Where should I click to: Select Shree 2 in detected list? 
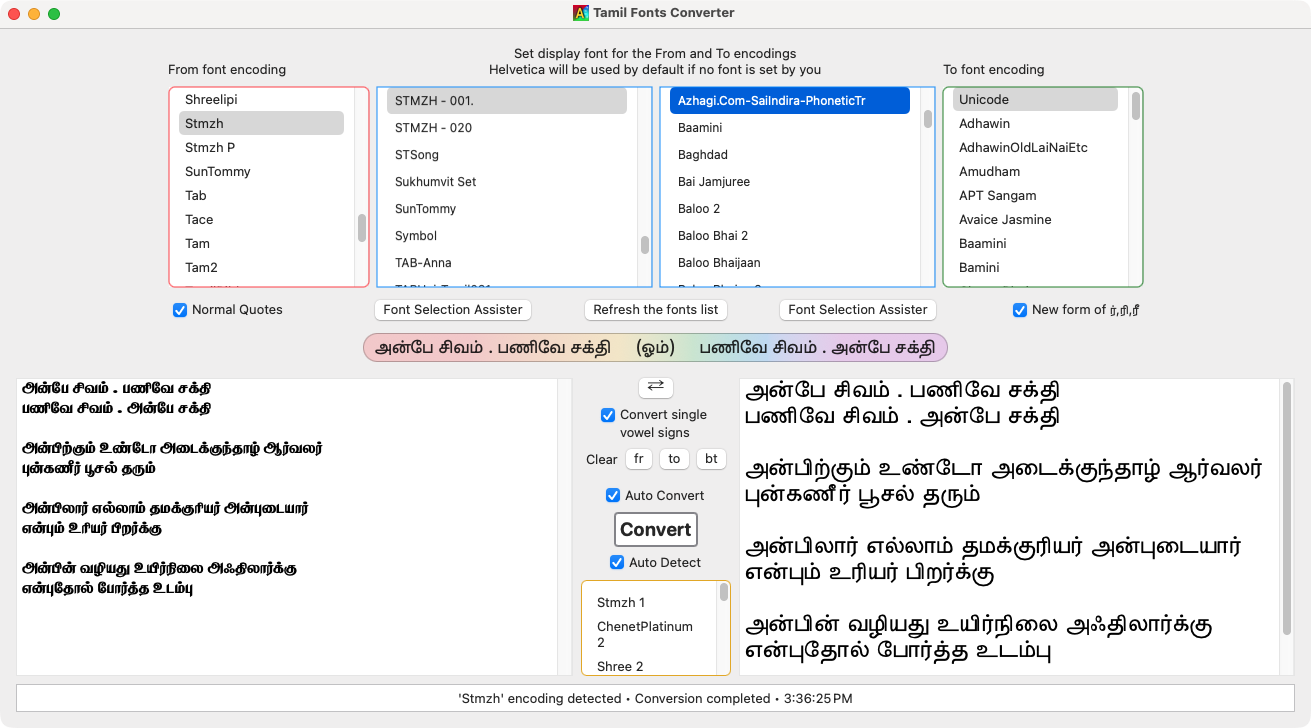coord(649,667)
